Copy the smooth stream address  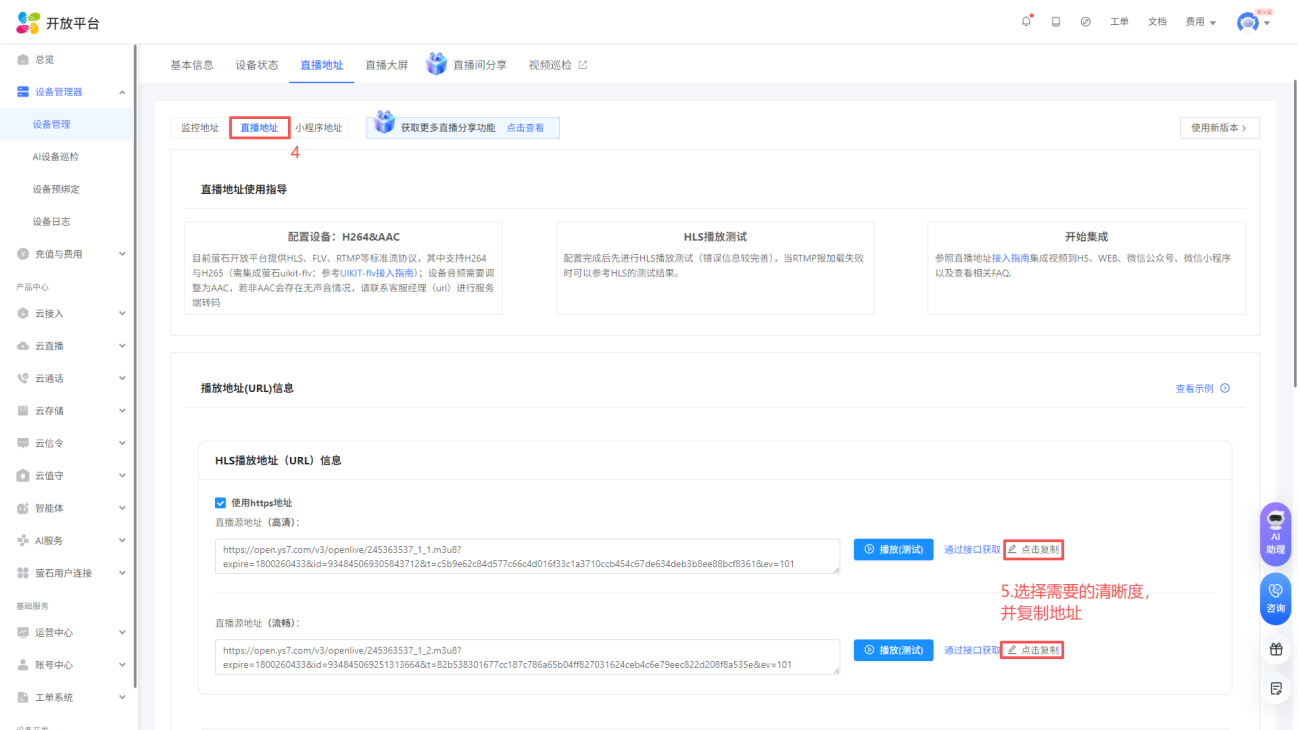tap(1033, 650)
